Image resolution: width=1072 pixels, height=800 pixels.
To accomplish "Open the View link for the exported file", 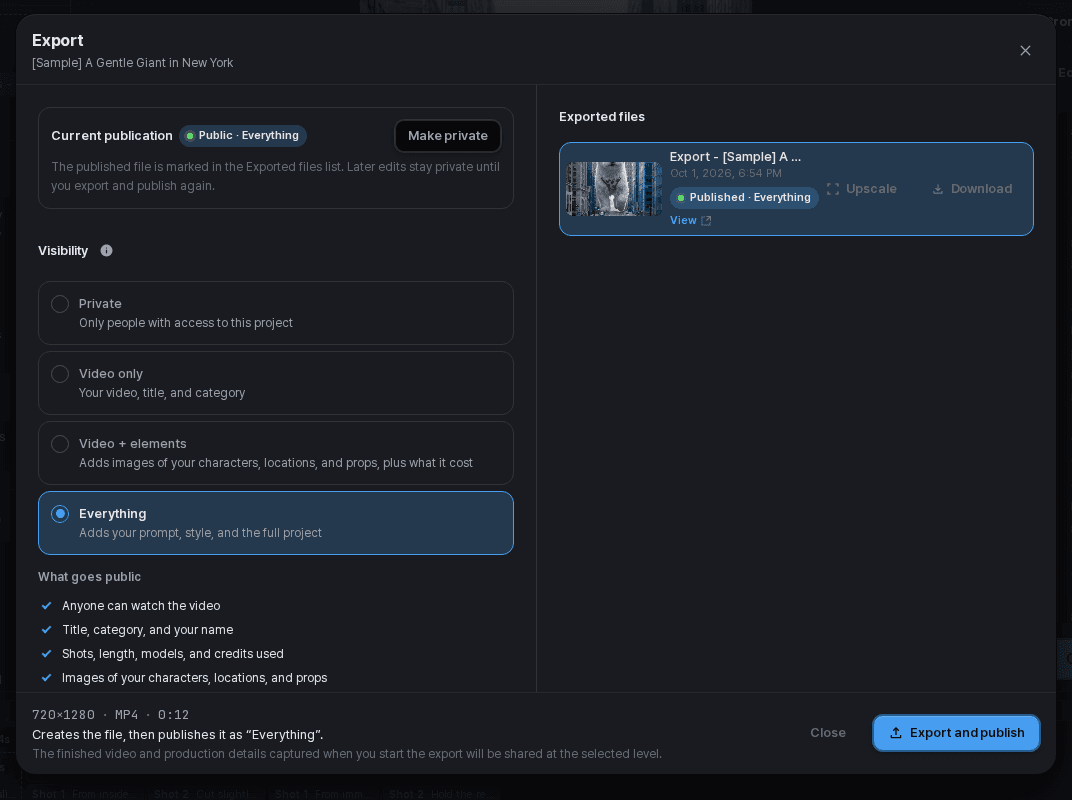I will 683,220.
